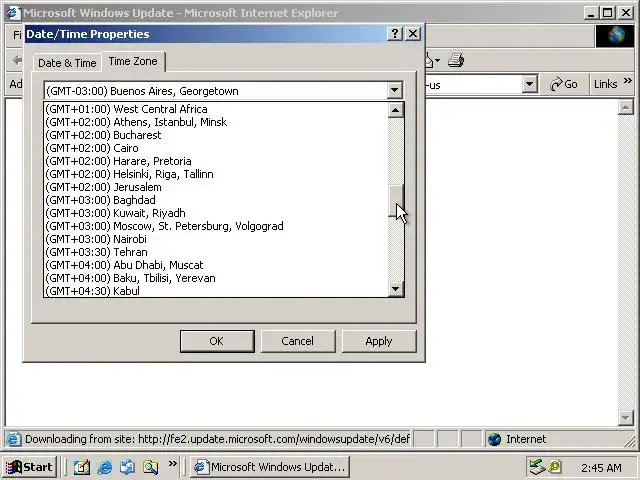The image size is (640, 480).
Task: Launch the first notepad-style Quick Launch icon
Action: click(82, 467)
